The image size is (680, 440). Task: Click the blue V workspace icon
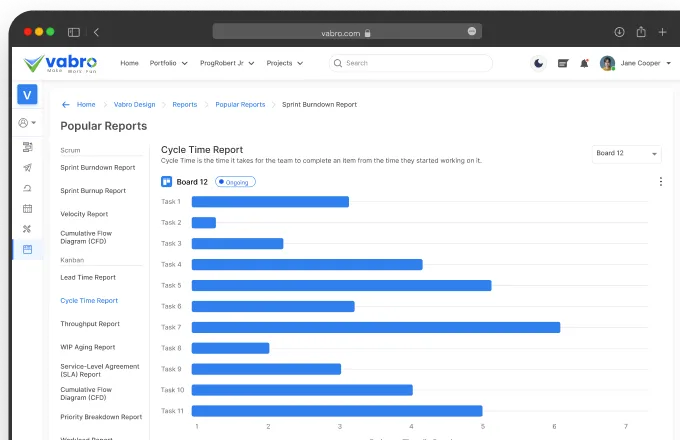[27, 95]
